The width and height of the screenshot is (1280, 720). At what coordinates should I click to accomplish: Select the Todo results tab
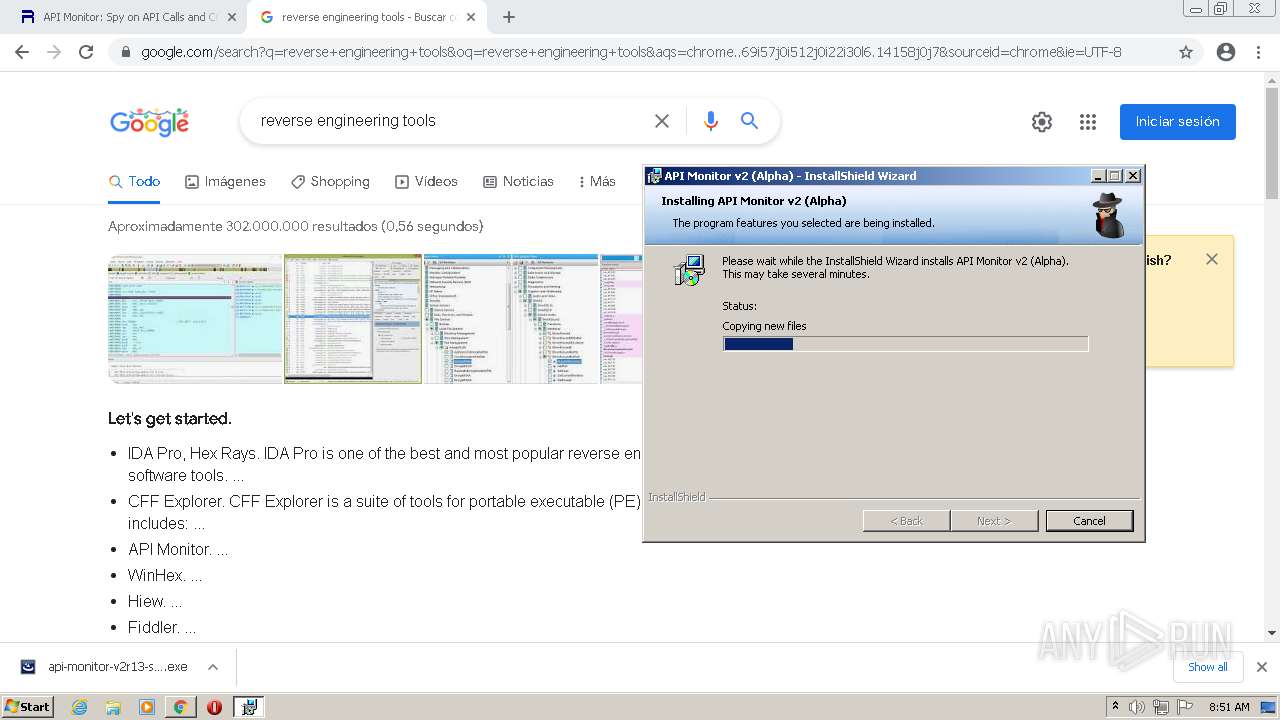pos(134,182)
